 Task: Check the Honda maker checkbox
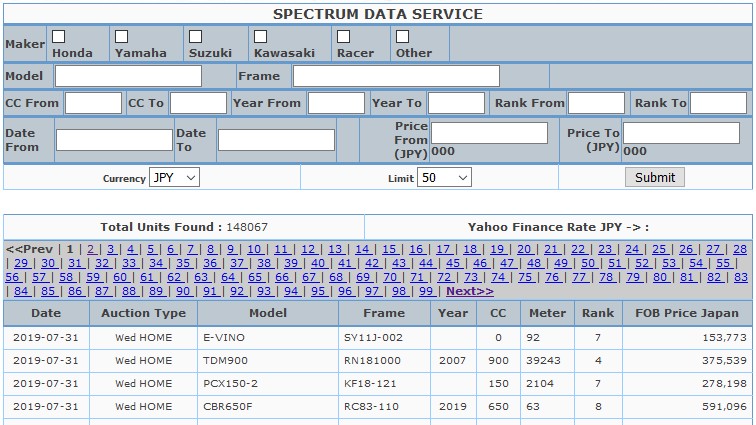tap(59, 37)
